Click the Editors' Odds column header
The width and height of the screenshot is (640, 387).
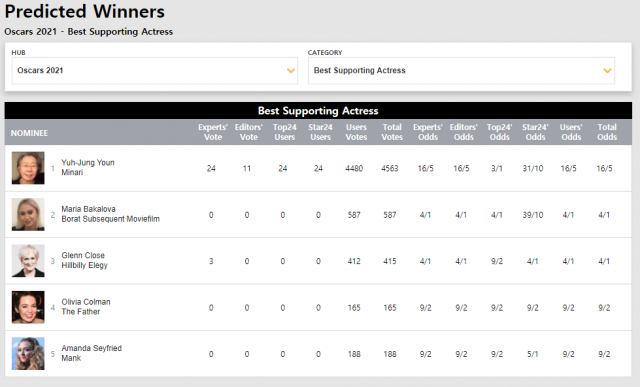coord(464,132)
